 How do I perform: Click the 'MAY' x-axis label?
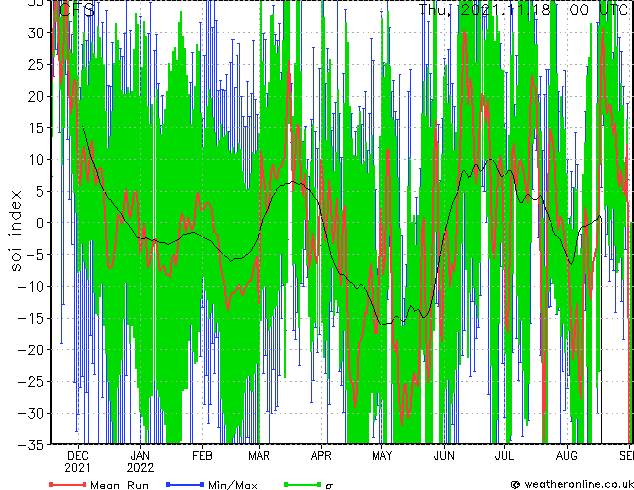tap(382, 456)
